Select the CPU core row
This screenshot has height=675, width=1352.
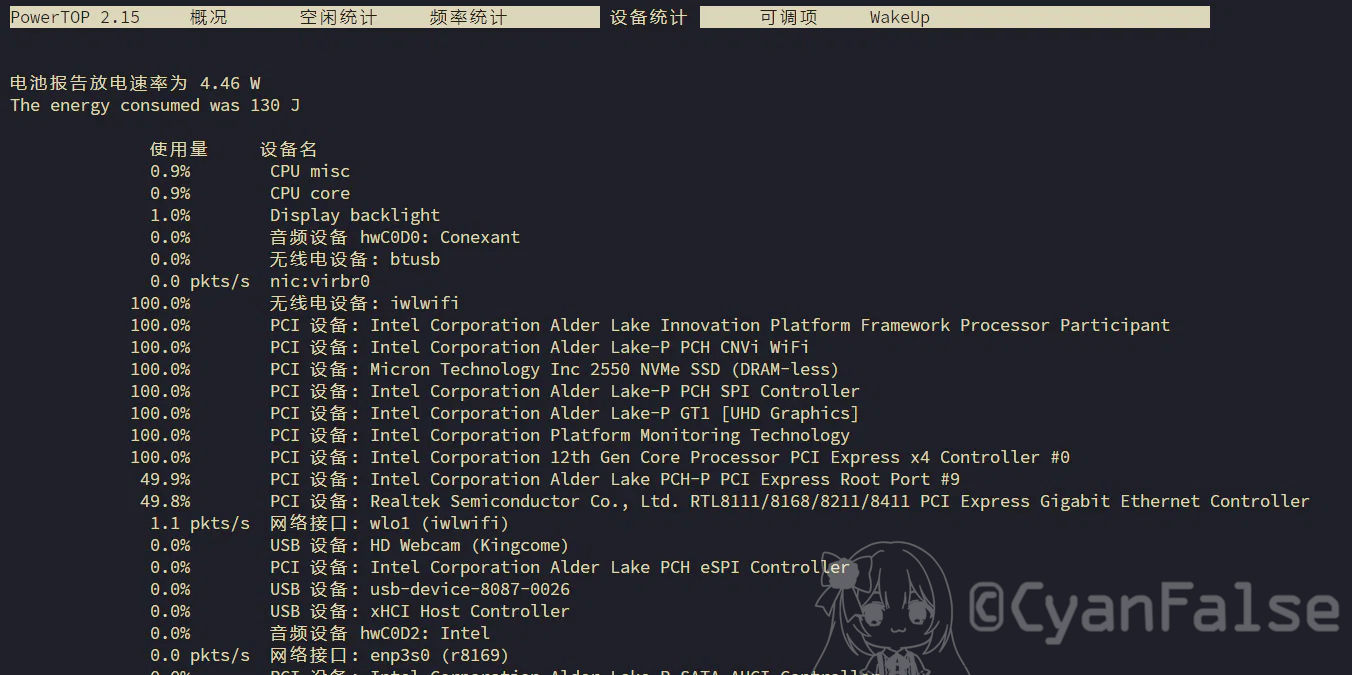[310, 193]
